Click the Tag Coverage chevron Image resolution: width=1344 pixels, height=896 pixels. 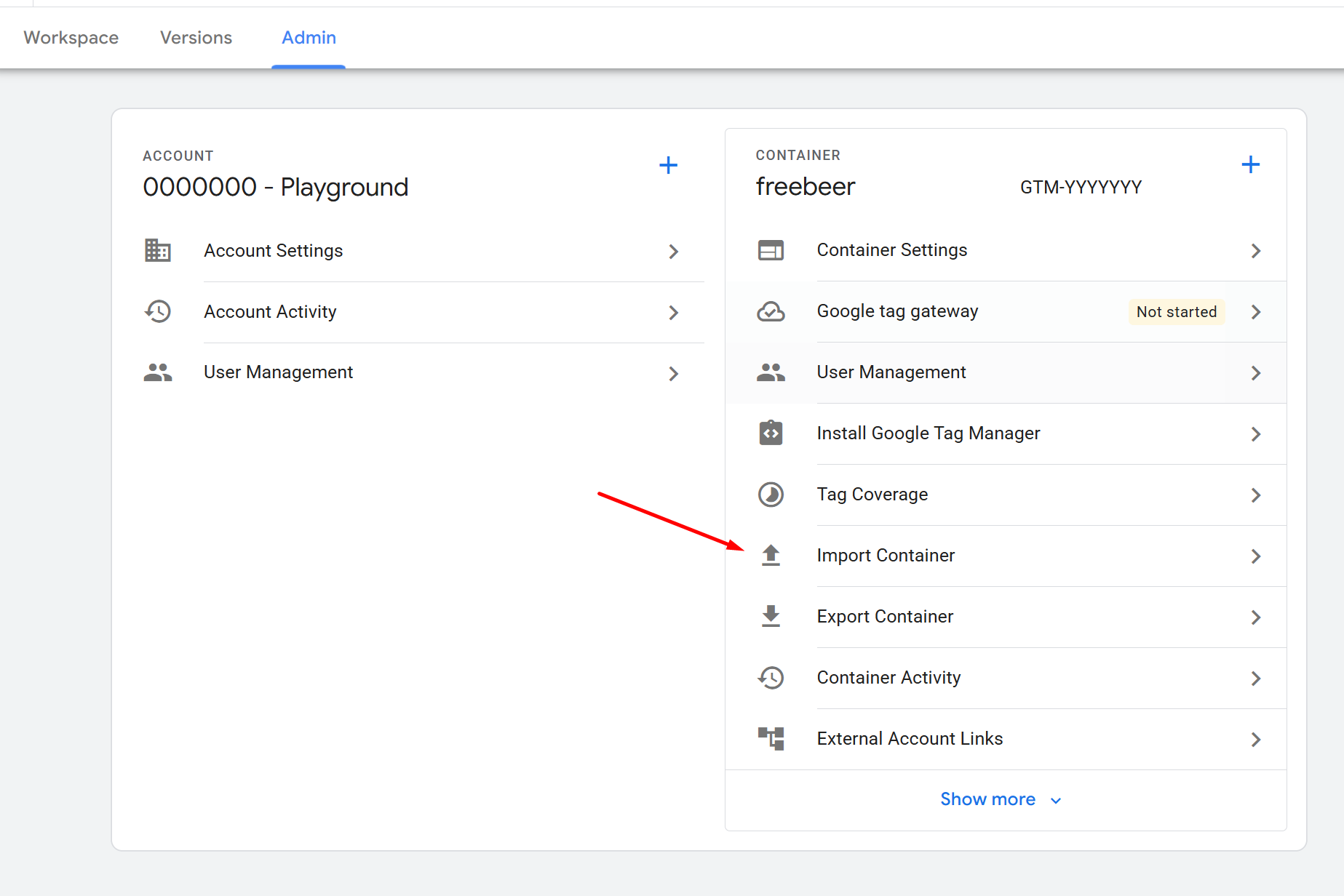[1256, 495]
